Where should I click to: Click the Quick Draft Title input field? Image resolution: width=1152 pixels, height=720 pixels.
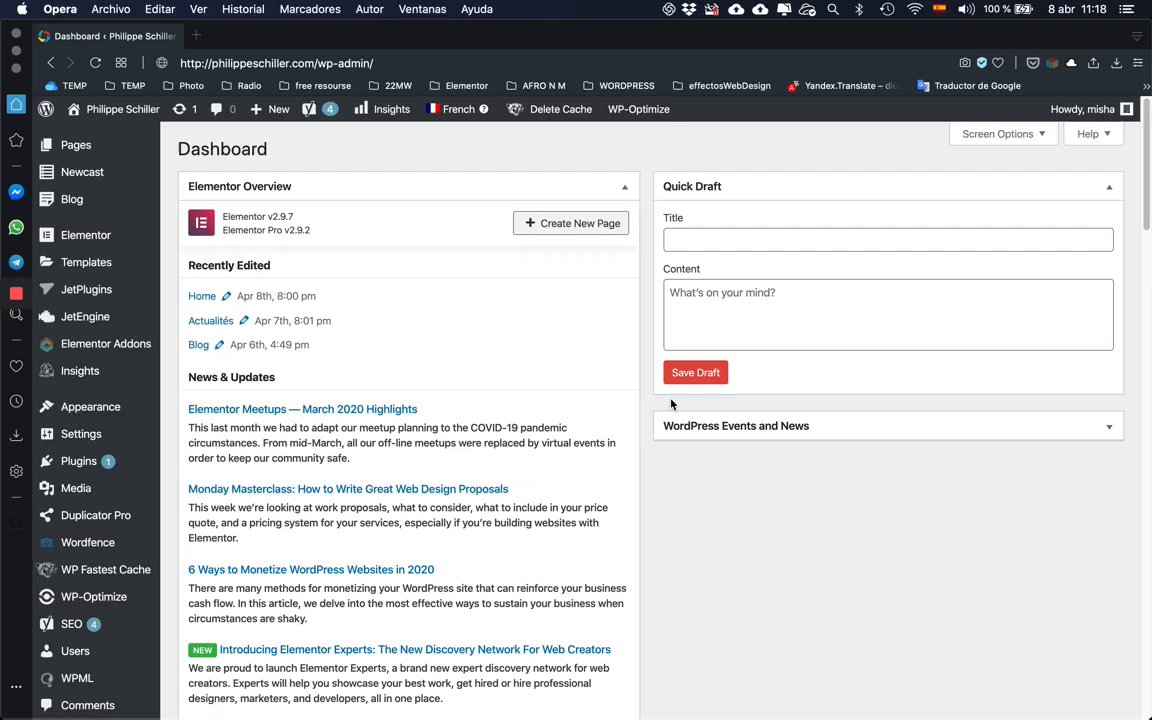coord(888,240)
